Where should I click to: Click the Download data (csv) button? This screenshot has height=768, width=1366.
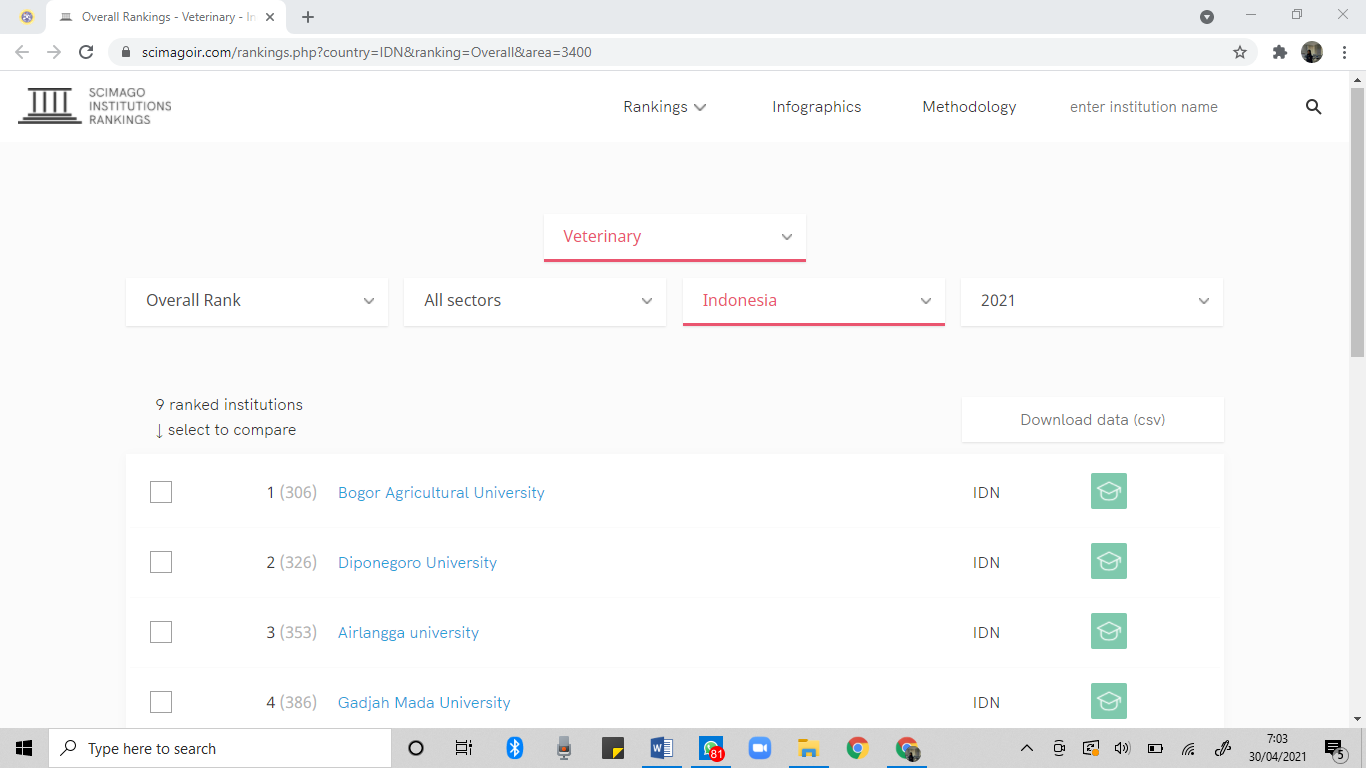(1092, 420)
